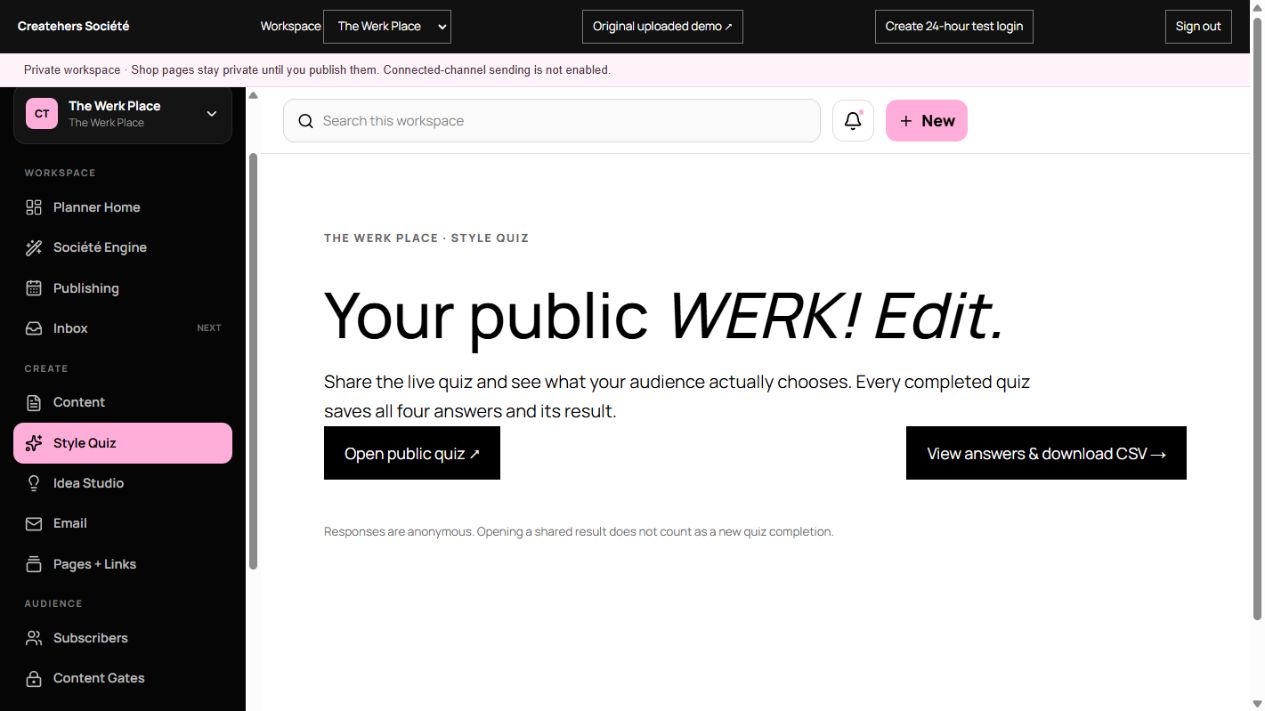
Task: Click the Createhers Société brand name
Action: click(x=73, y=26)
